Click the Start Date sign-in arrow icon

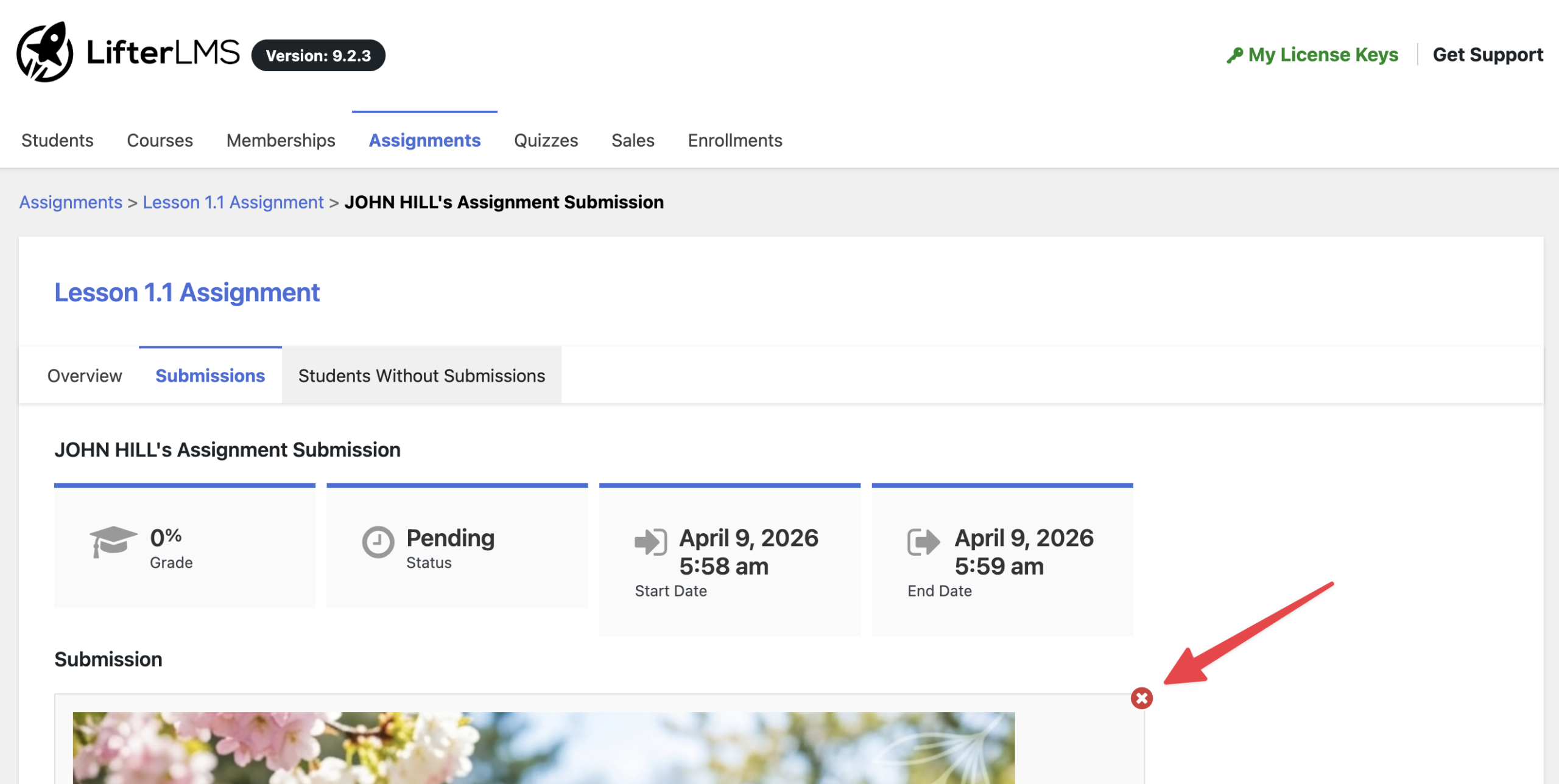pyautogui.click(x=650, y=541)
